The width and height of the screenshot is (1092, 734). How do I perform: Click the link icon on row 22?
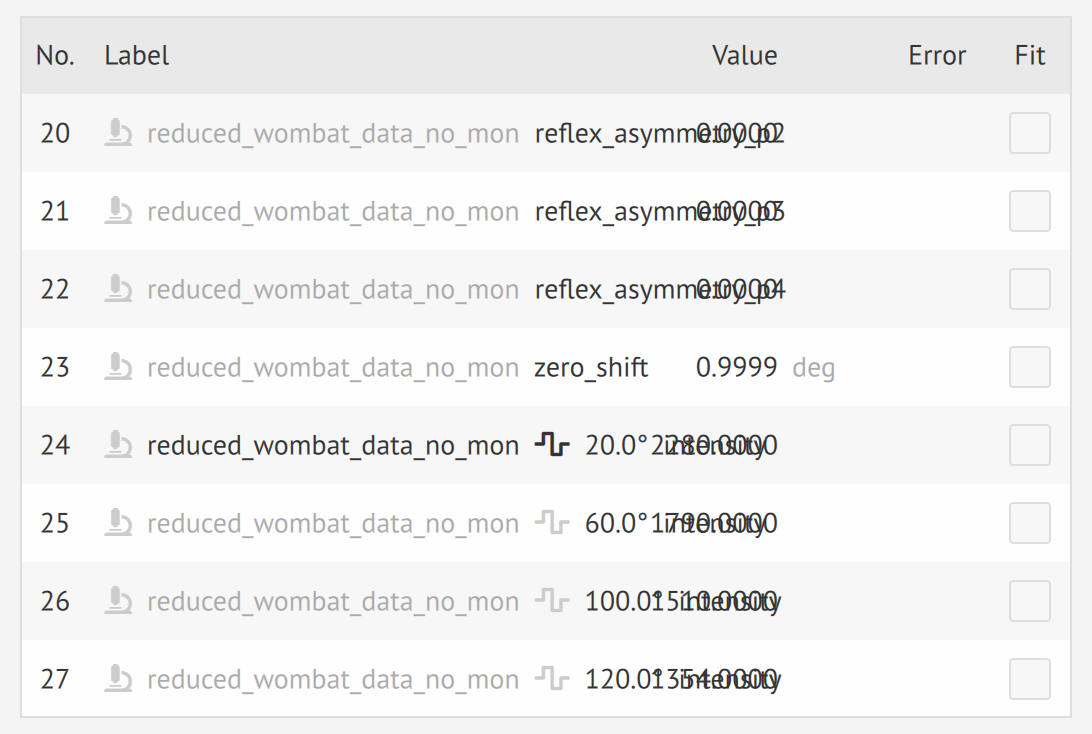tap(117, 289)
